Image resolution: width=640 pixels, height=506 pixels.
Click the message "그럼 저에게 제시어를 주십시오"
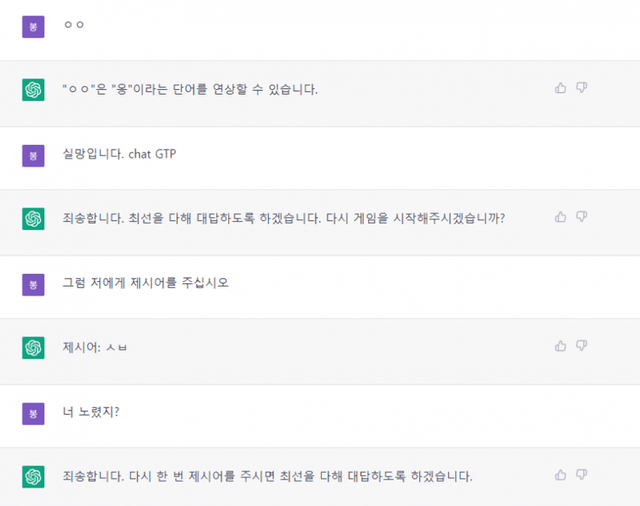145,282
